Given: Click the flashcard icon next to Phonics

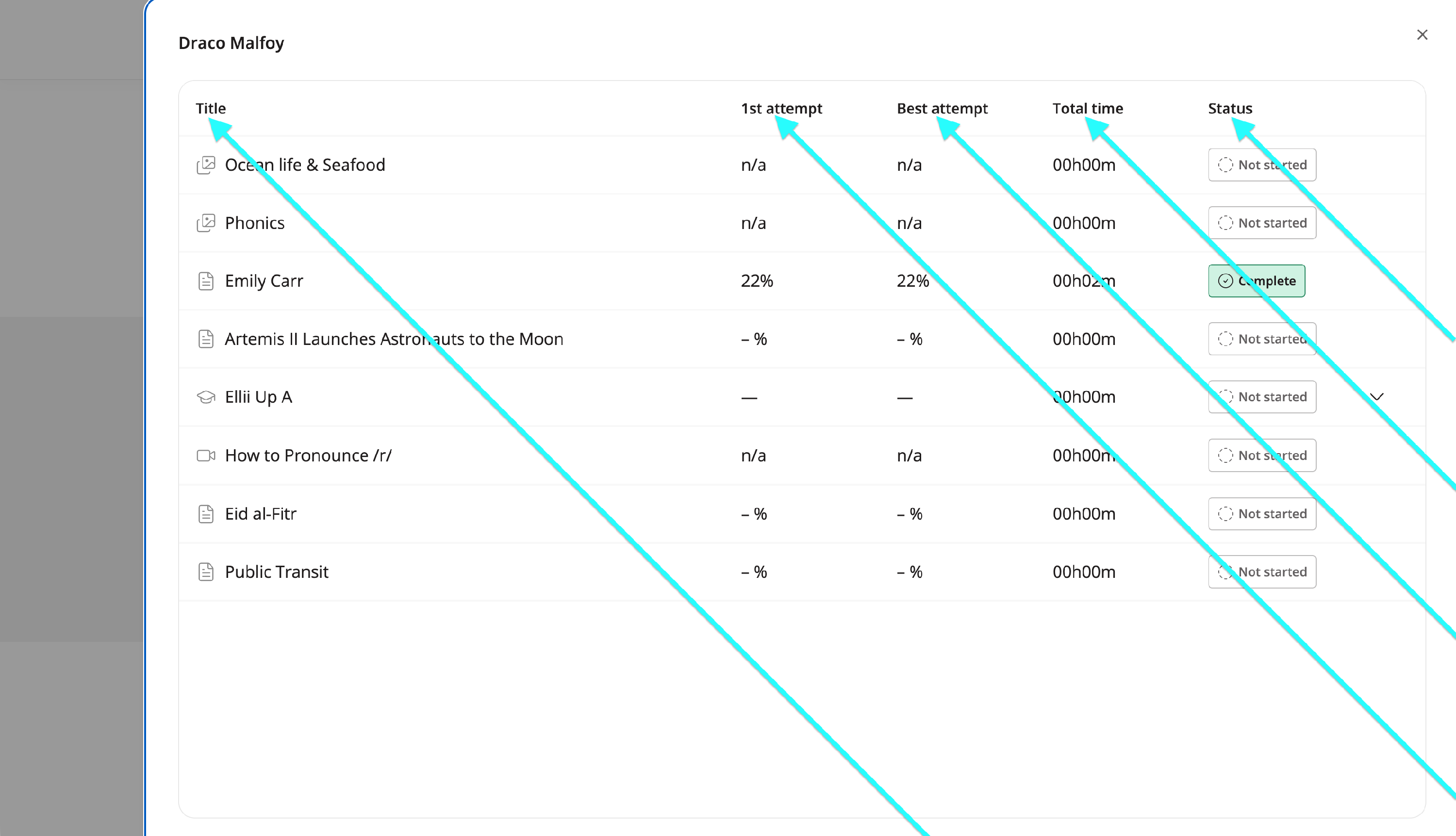Looking at the screenshot, I should pos(206,223).
